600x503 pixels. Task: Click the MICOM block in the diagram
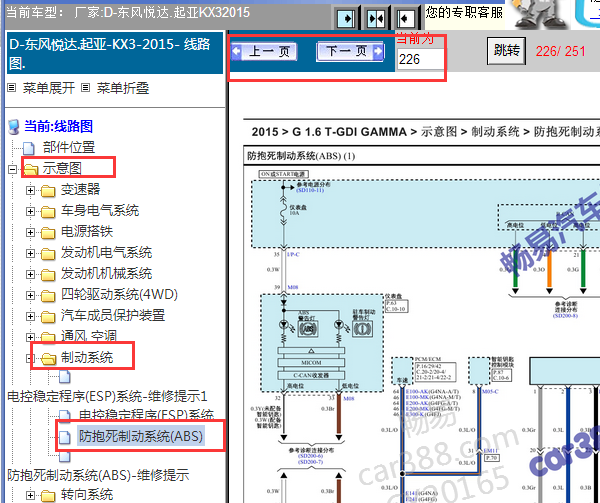311,362
